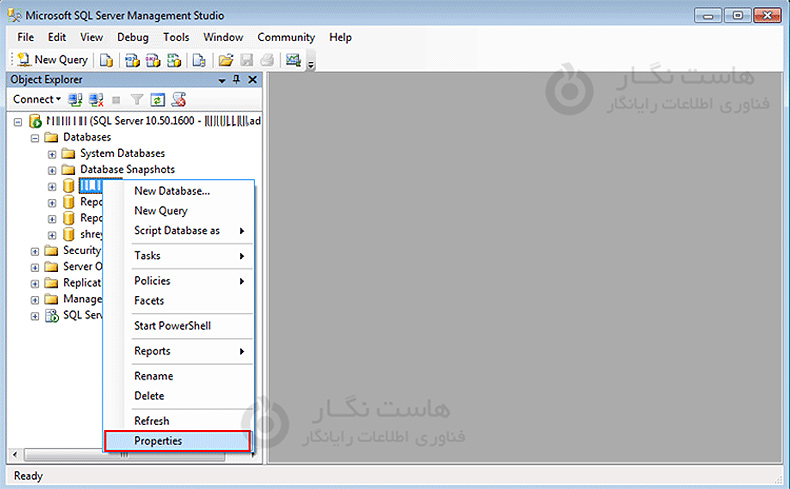Viewport: 790px width, 489px height.
Task: Click the New Query toolbar button
Action: [53, 60]
